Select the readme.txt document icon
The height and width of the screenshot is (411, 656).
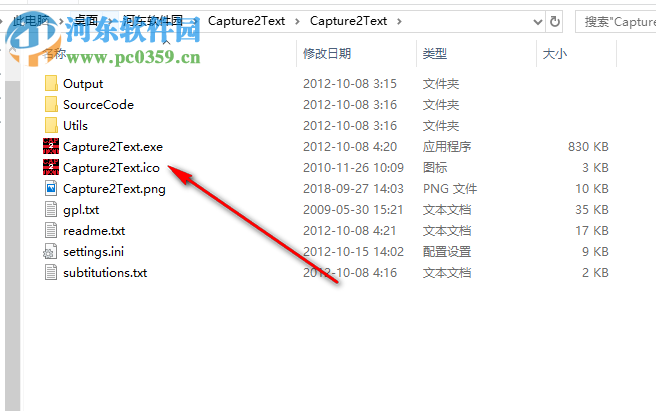tap(51, 230)
